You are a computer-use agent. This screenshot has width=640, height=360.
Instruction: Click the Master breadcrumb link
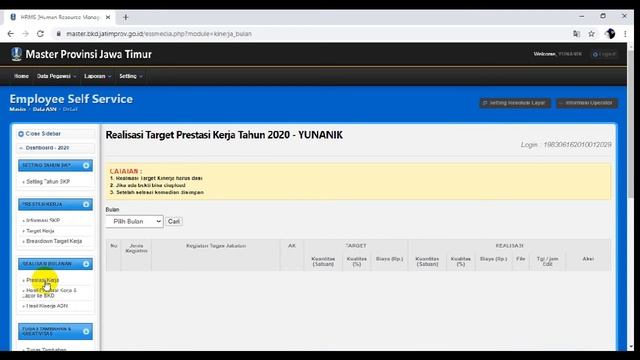tap(18, 109)
